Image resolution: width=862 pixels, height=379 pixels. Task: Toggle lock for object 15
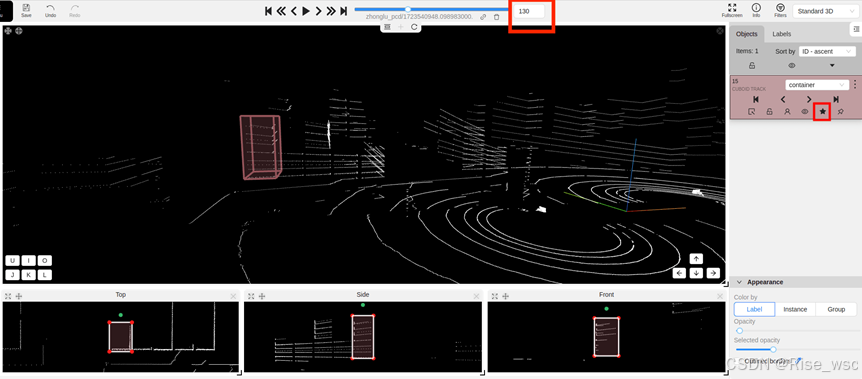click(769, 112)
